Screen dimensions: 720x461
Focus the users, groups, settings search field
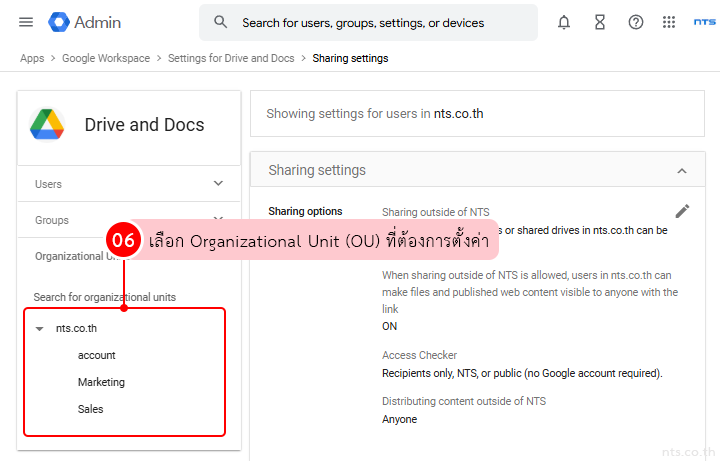368,22
